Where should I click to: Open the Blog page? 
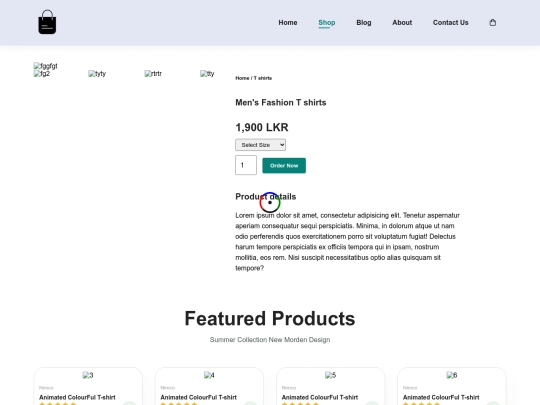coord(364,23)
